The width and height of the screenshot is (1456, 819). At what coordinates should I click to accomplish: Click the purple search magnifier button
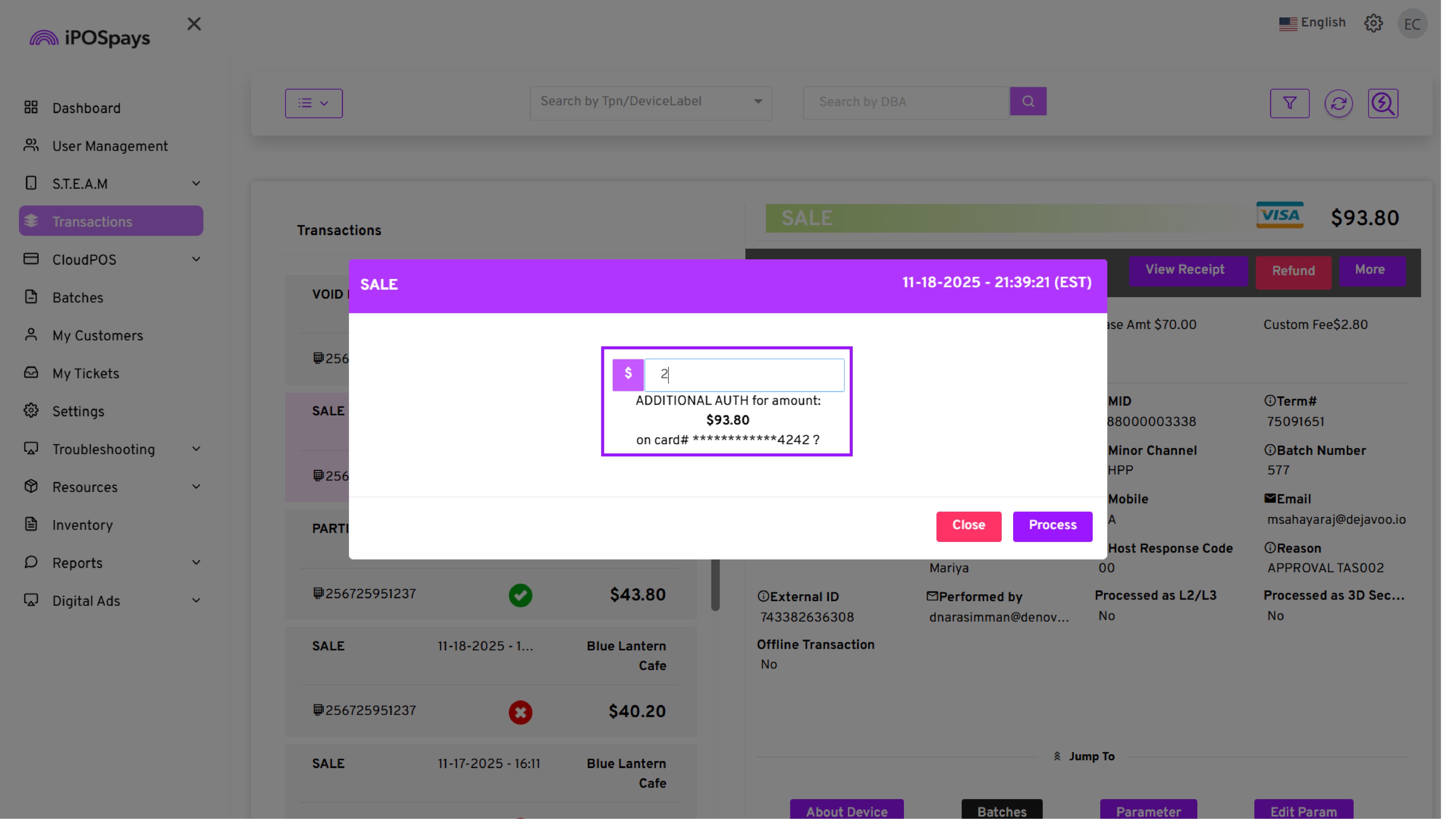[1028, 102]
